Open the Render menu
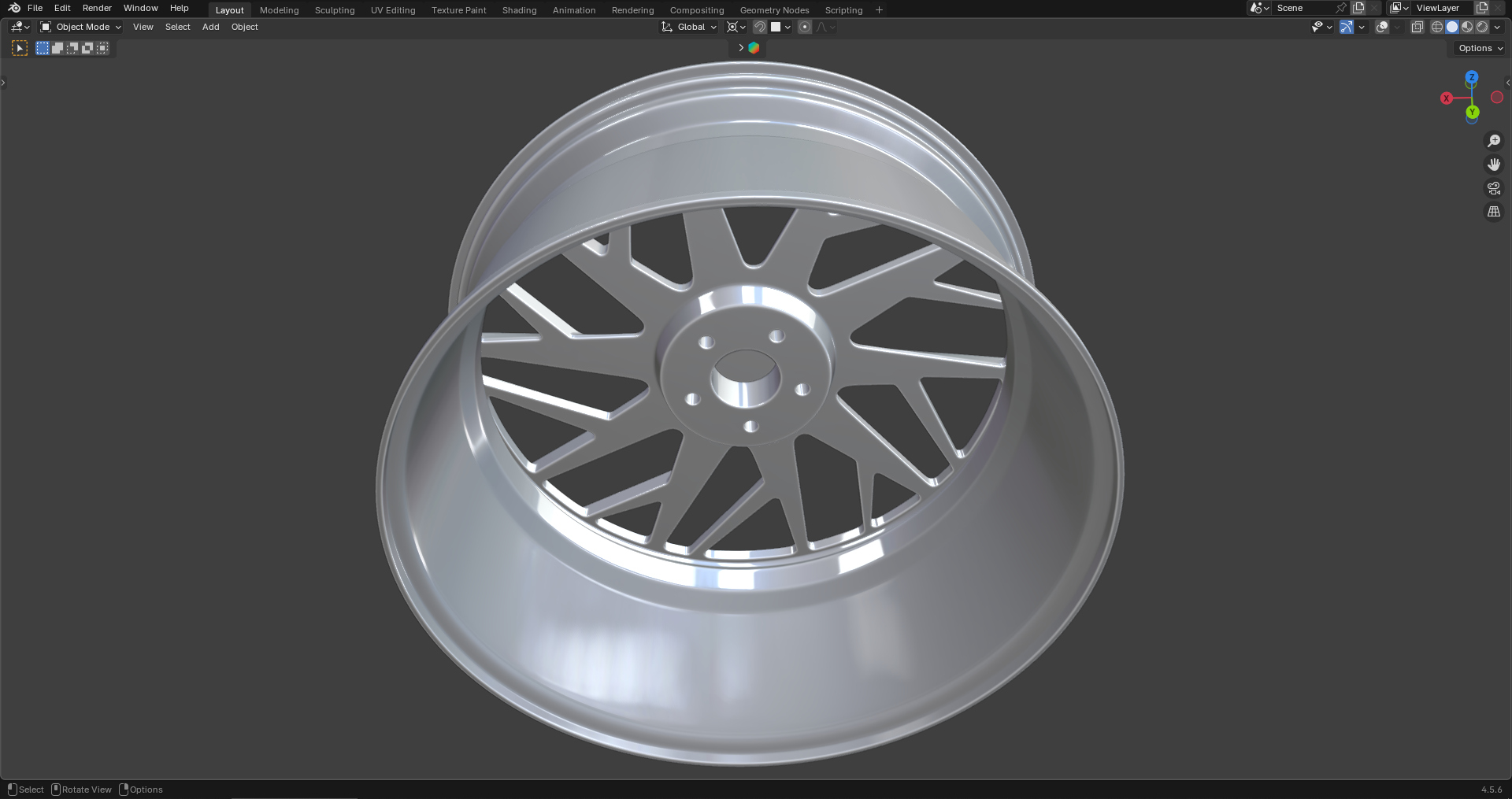1512x799 pixels. (x=97, y=8)
